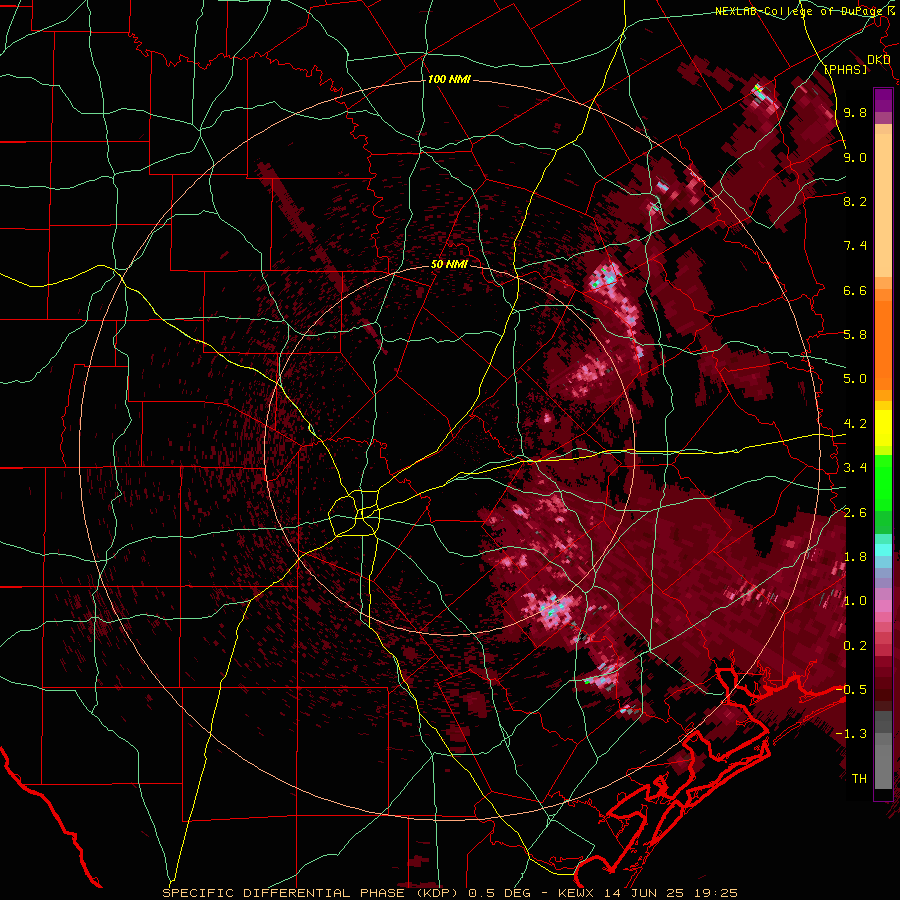Pick the pink swatch on the color bar
900x900 pixels.
point(883,606)
